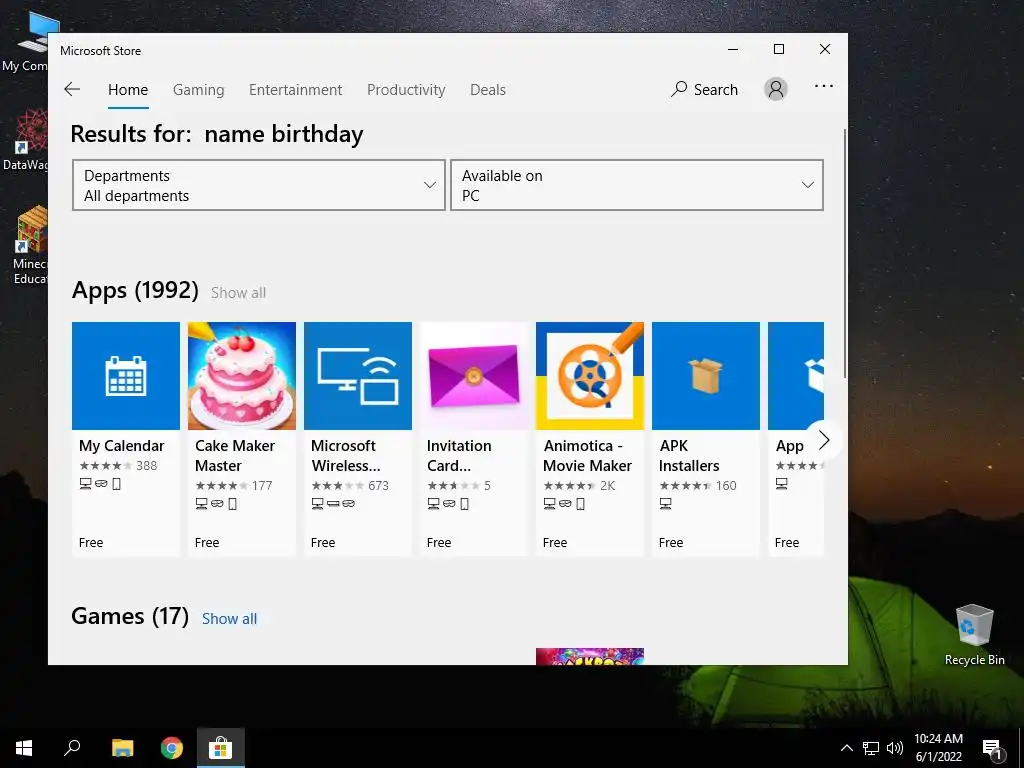Switch to the Home tab

(128, 89)
